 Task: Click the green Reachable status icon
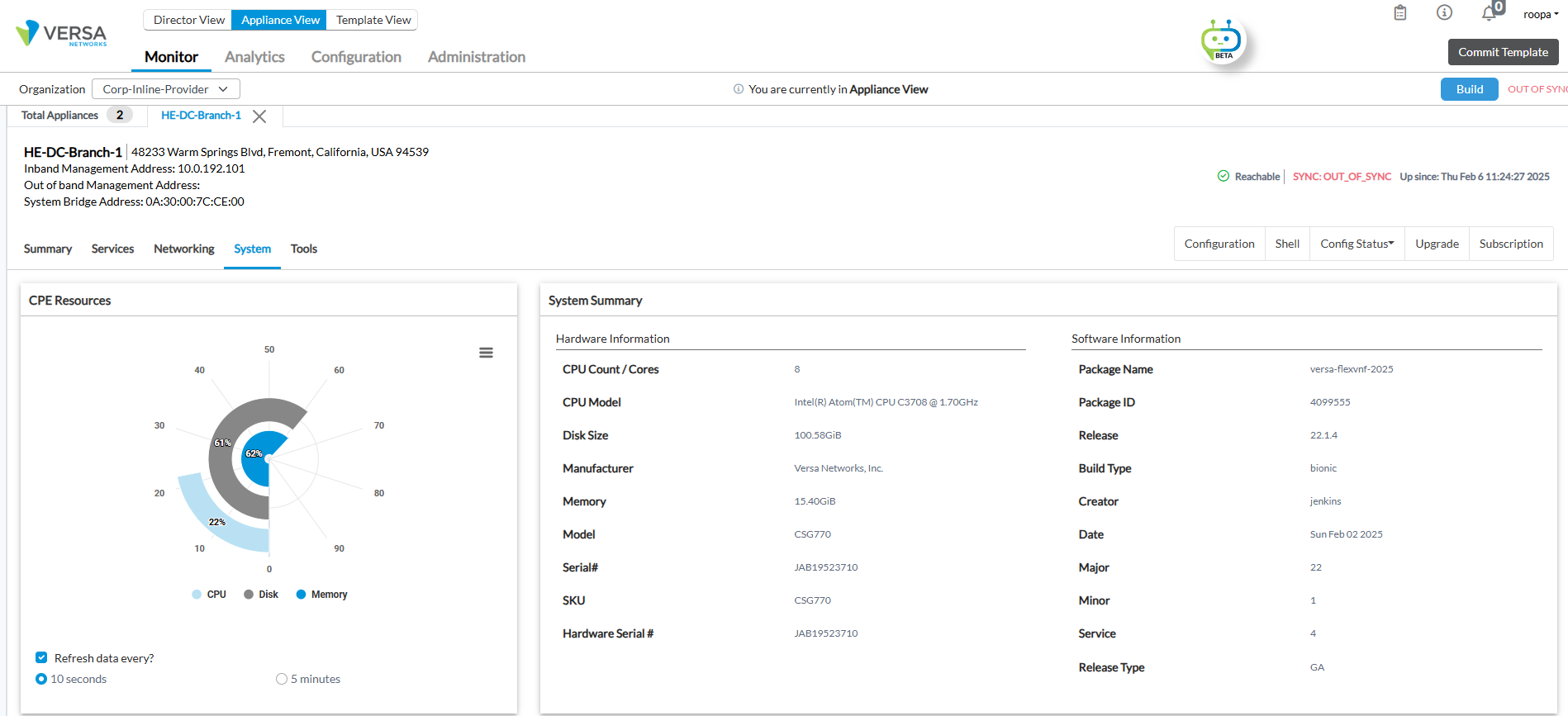pyautogui.click(x=1224, y=176)
